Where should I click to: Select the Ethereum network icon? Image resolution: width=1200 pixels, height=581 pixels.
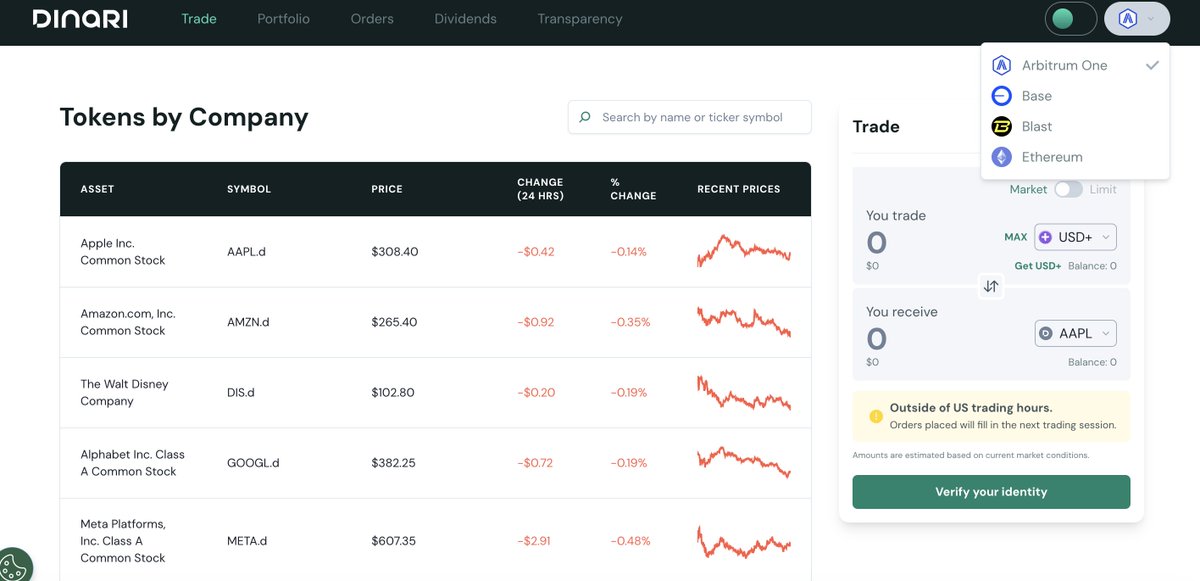(x=1001, y=157)
